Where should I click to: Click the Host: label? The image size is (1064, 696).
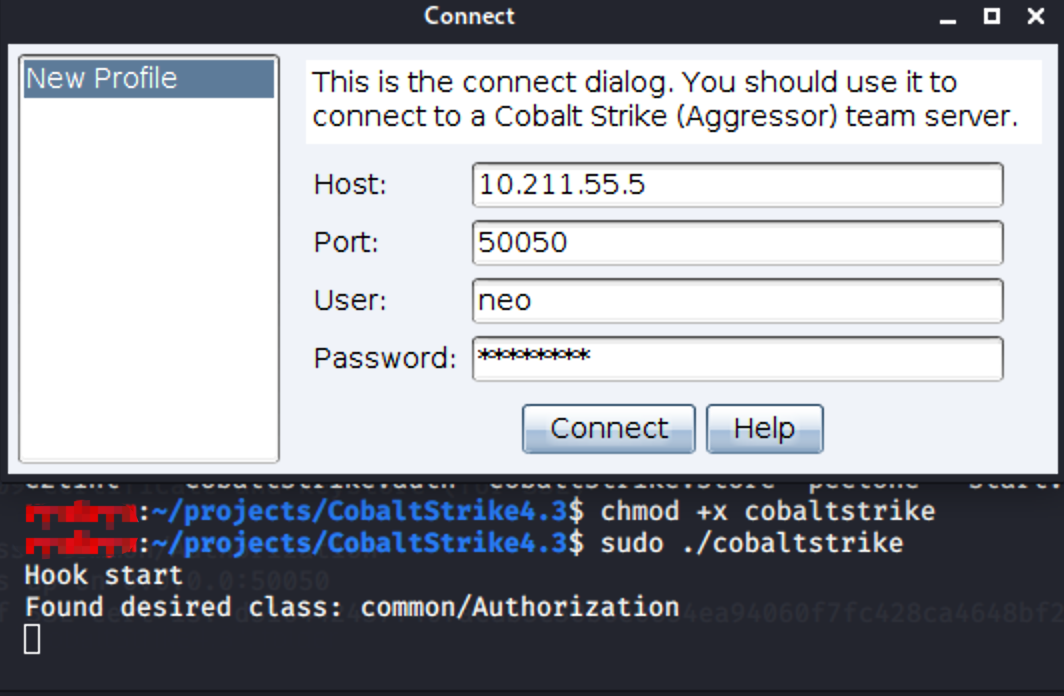[349, 185]
